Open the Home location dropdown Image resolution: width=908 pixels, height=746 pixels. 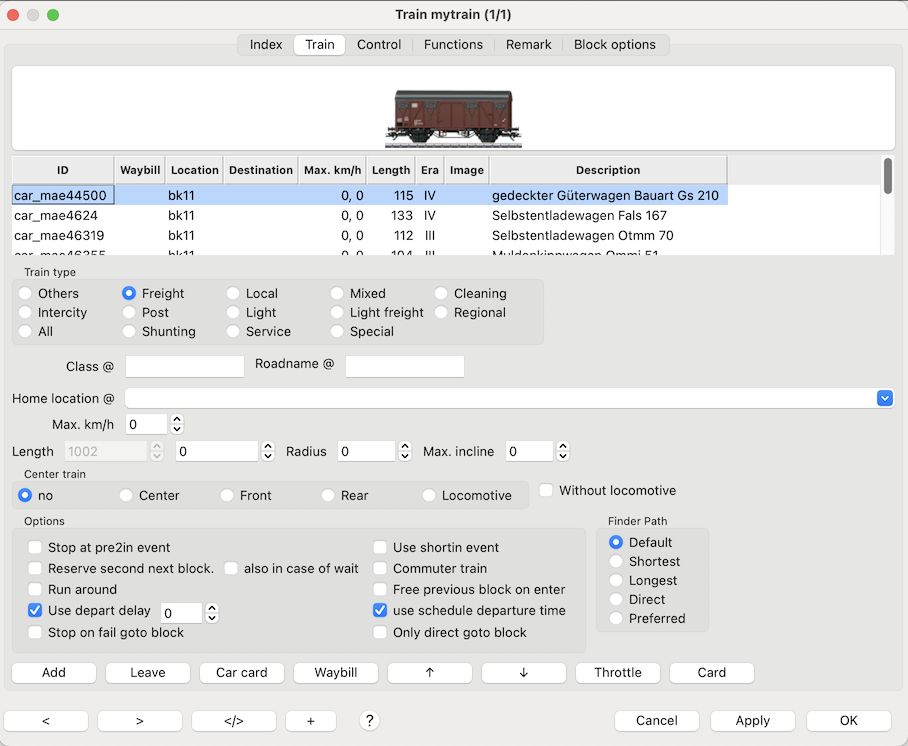(x=884, y=398)
